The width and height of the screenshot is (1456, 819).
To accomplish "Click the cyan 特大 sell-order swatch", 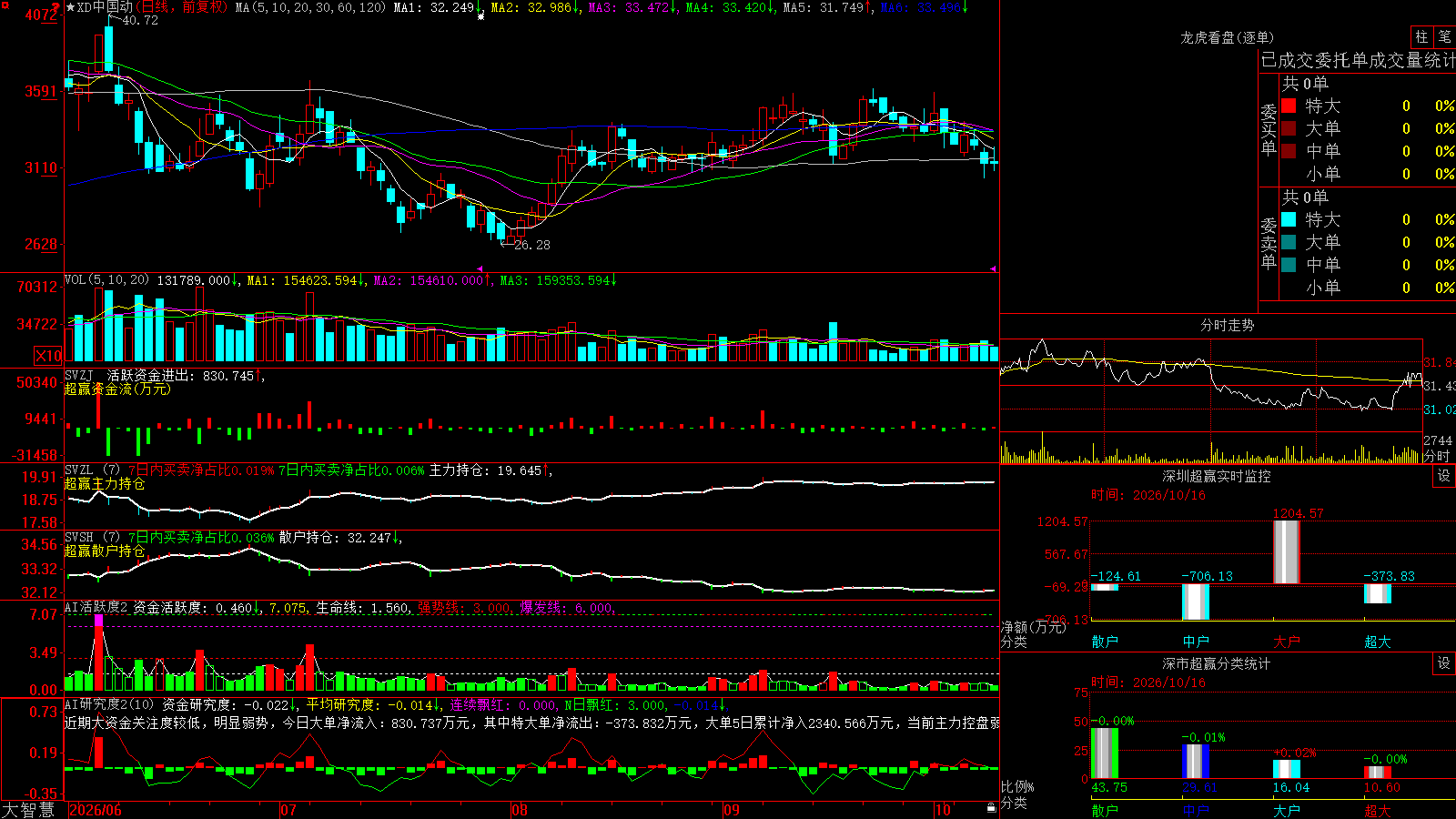I will pos(1289,219).
